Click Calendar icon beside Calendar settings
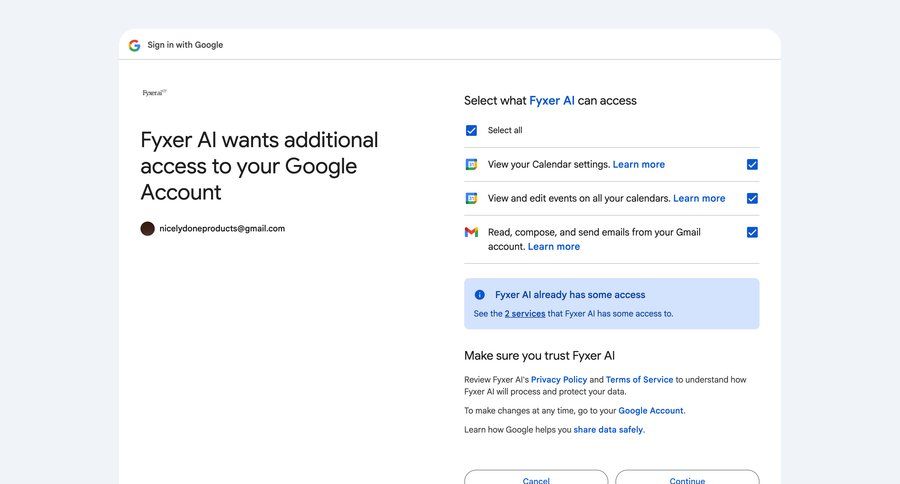Image resolution: width=900 pixels, height=484 pixels. pos(471,165)
